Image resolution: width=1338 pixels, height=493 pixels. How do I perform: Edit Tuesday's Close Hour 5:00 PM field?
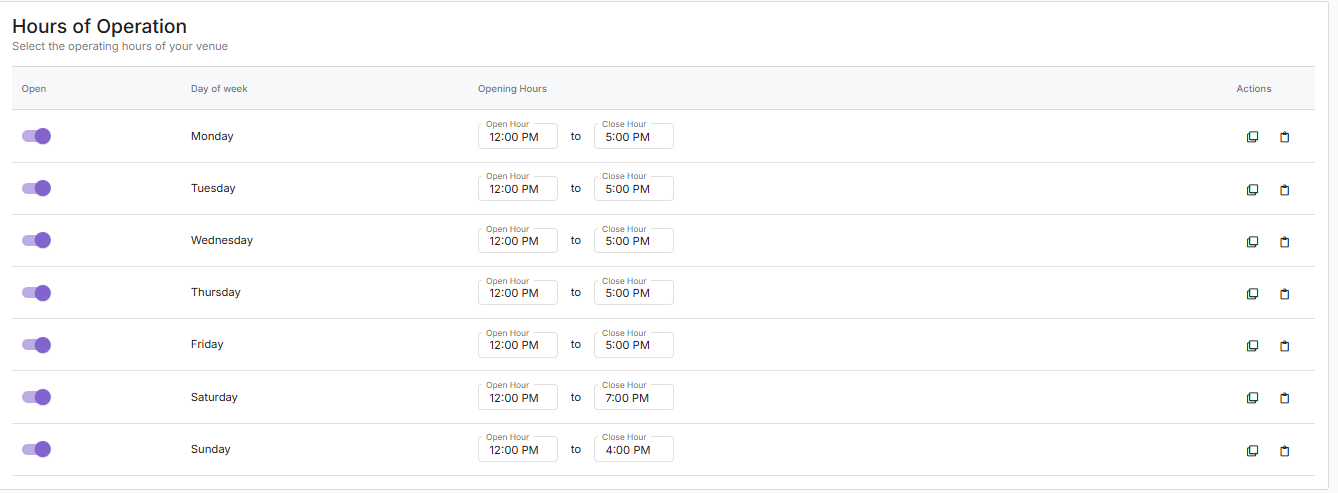[634, 188]
